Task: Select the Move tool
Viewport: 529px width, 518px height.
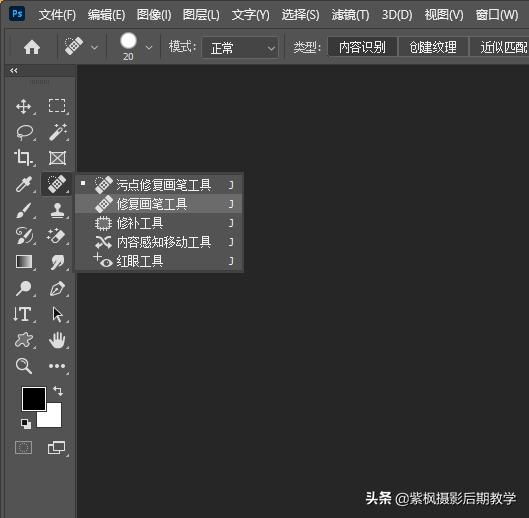Action: [x=24, y=106]
